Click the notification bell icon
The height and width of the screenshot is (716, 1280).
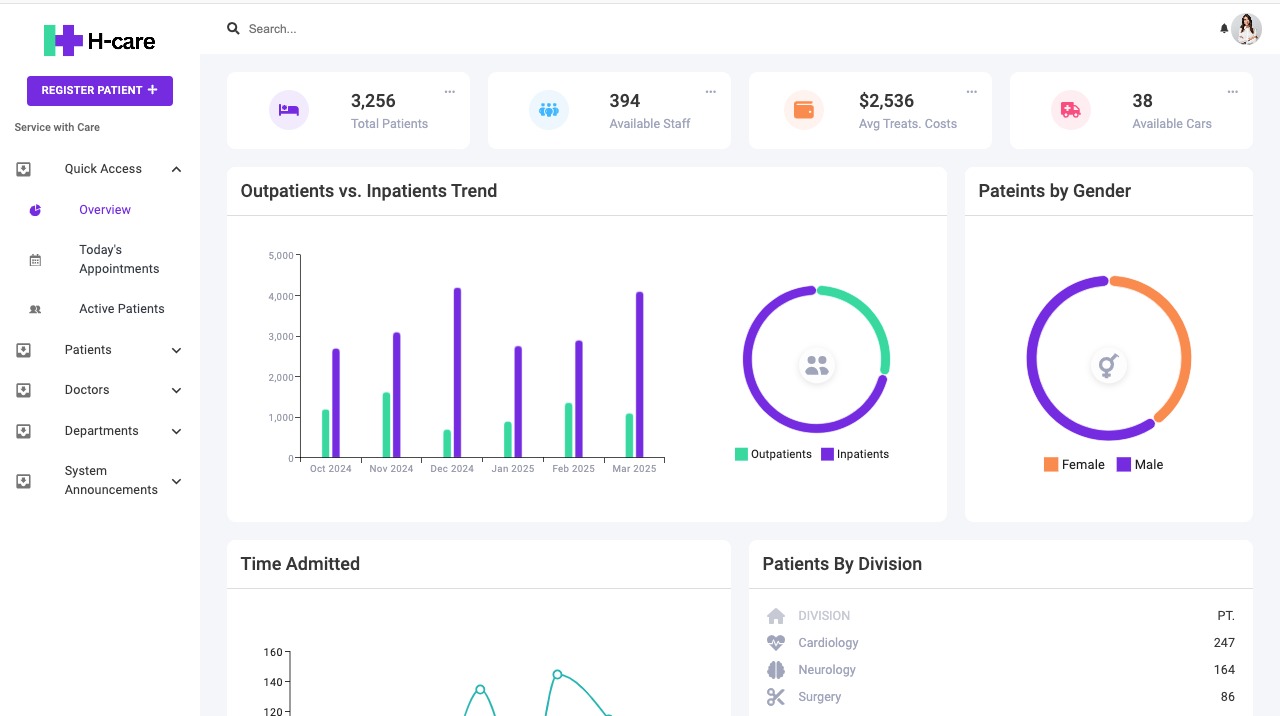click(x=1224, y=29)
